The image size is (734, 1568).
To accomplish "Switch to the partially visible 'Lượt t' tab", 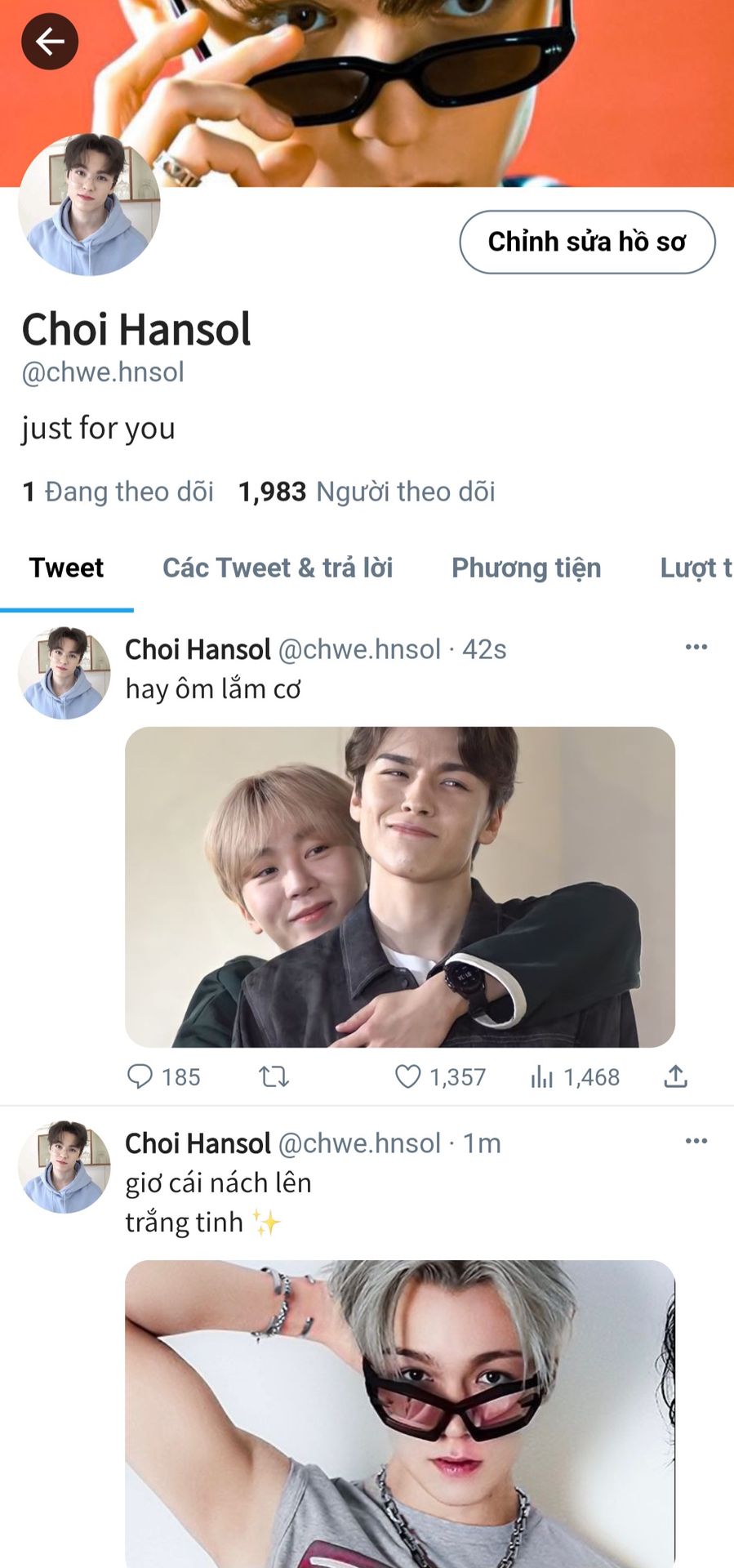I will point(695,568).
